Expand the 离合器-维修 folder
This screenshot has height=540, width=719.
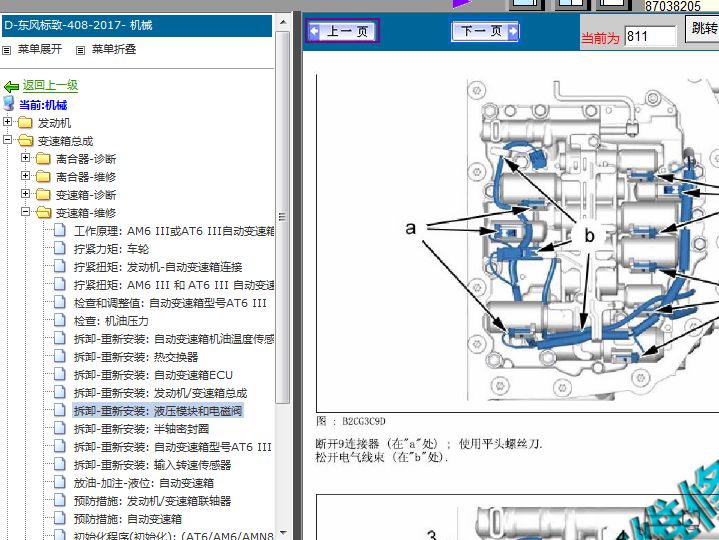click(x=26, y=176)
